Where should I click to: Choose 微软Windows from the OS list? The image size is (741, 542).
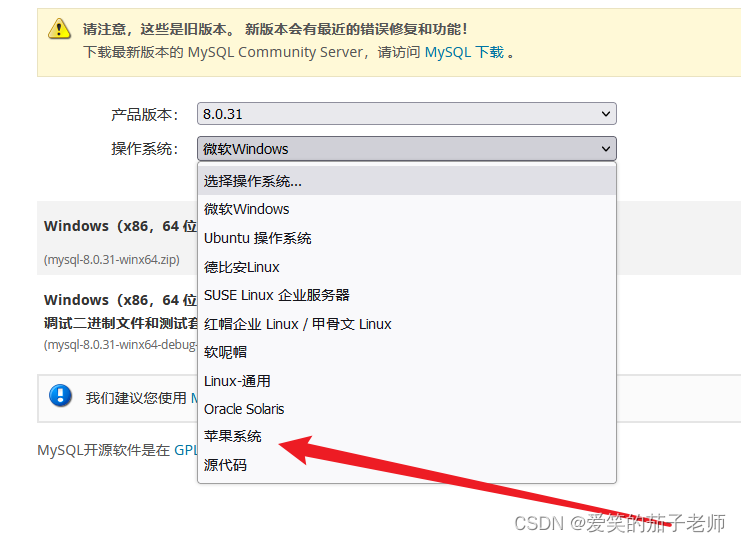pyautogui.click(x=406, y=209)
